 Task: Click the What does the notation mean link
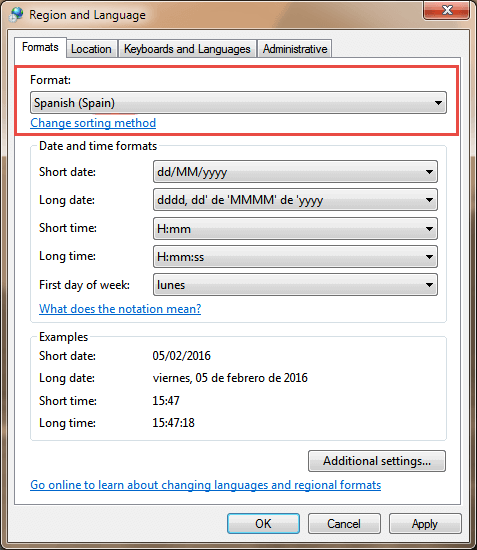pos(120,309)
